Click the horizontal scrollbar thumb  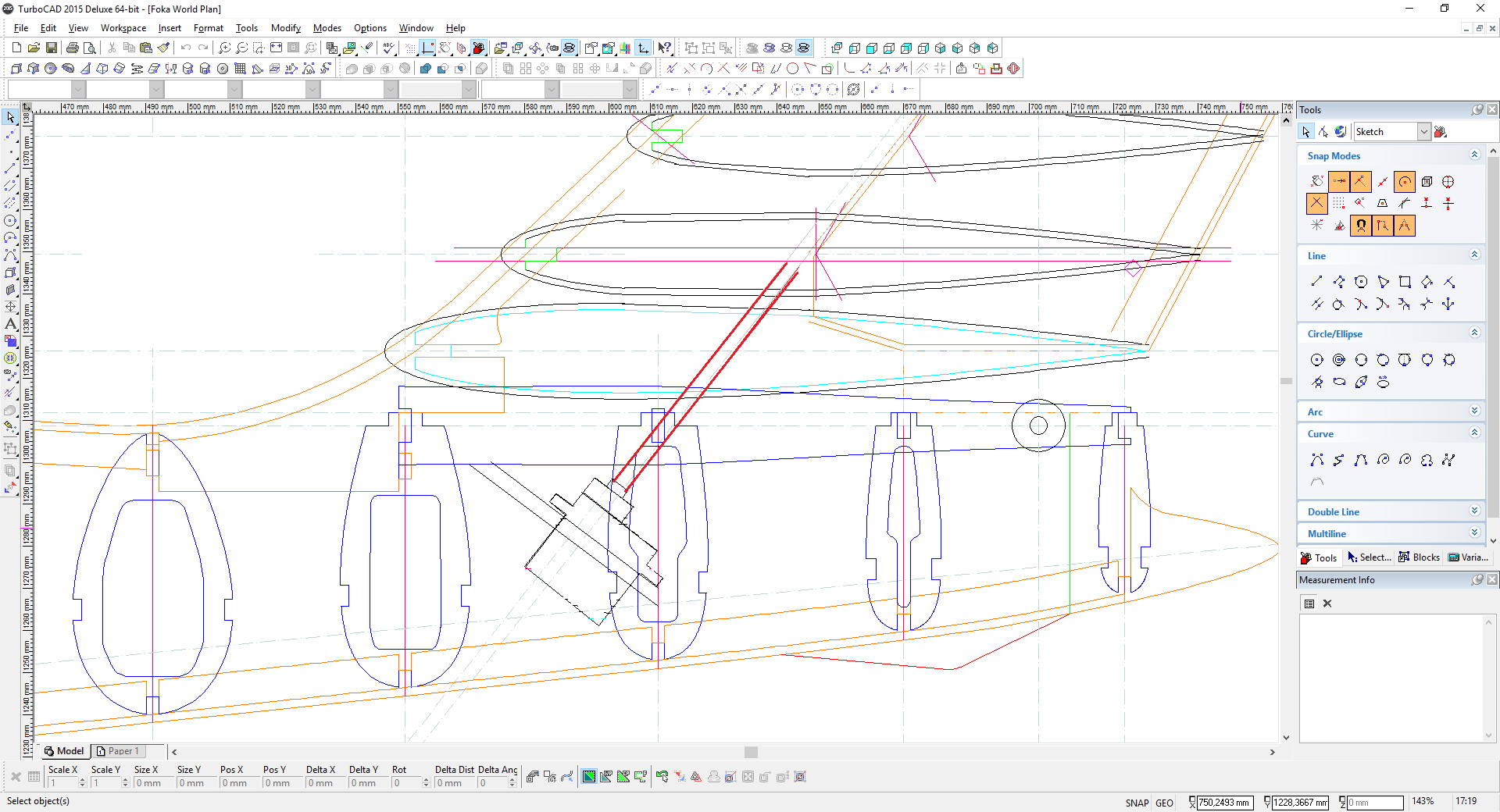pyautogui.click(x=751, y=752)
